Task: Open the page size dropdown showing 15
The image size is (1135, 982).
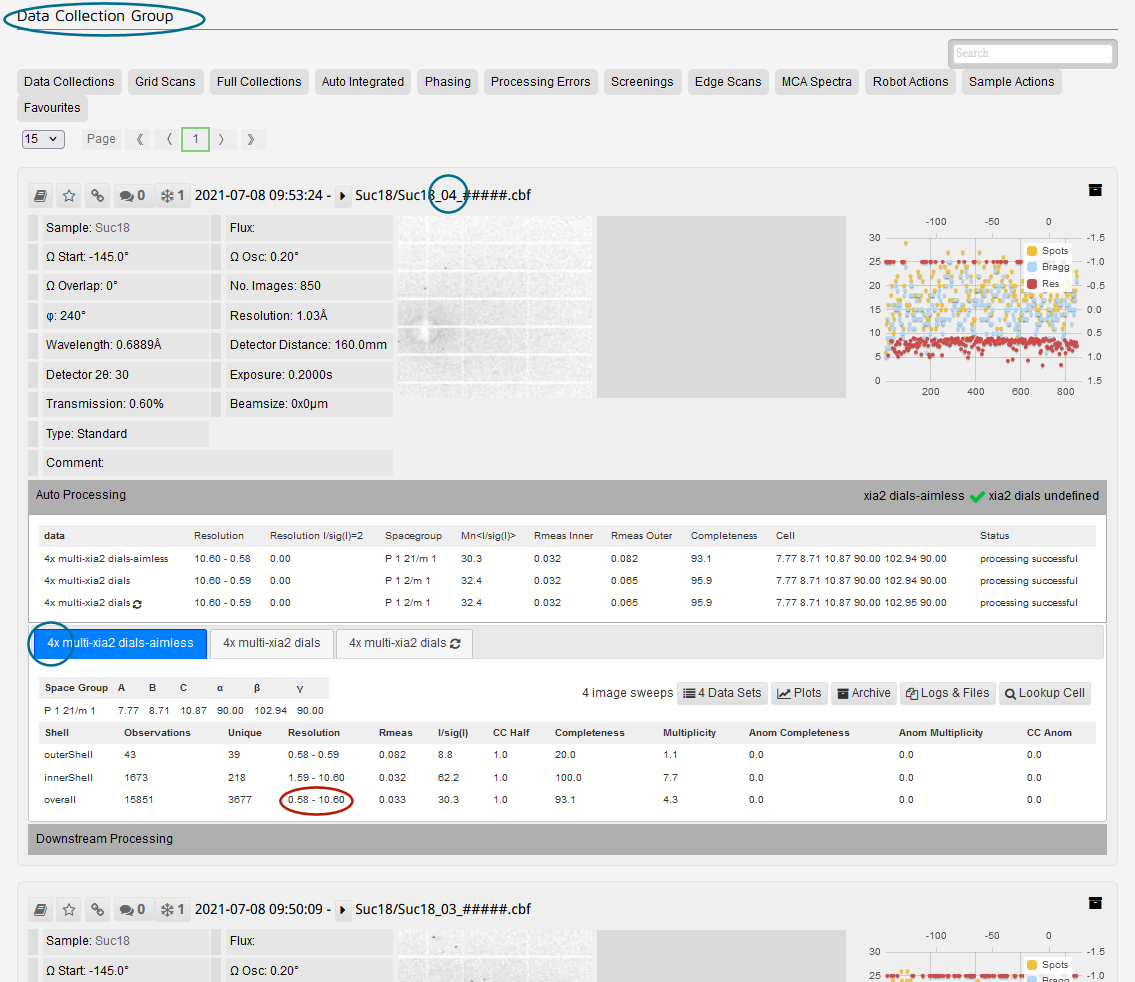Action: (x=43, y=139)
